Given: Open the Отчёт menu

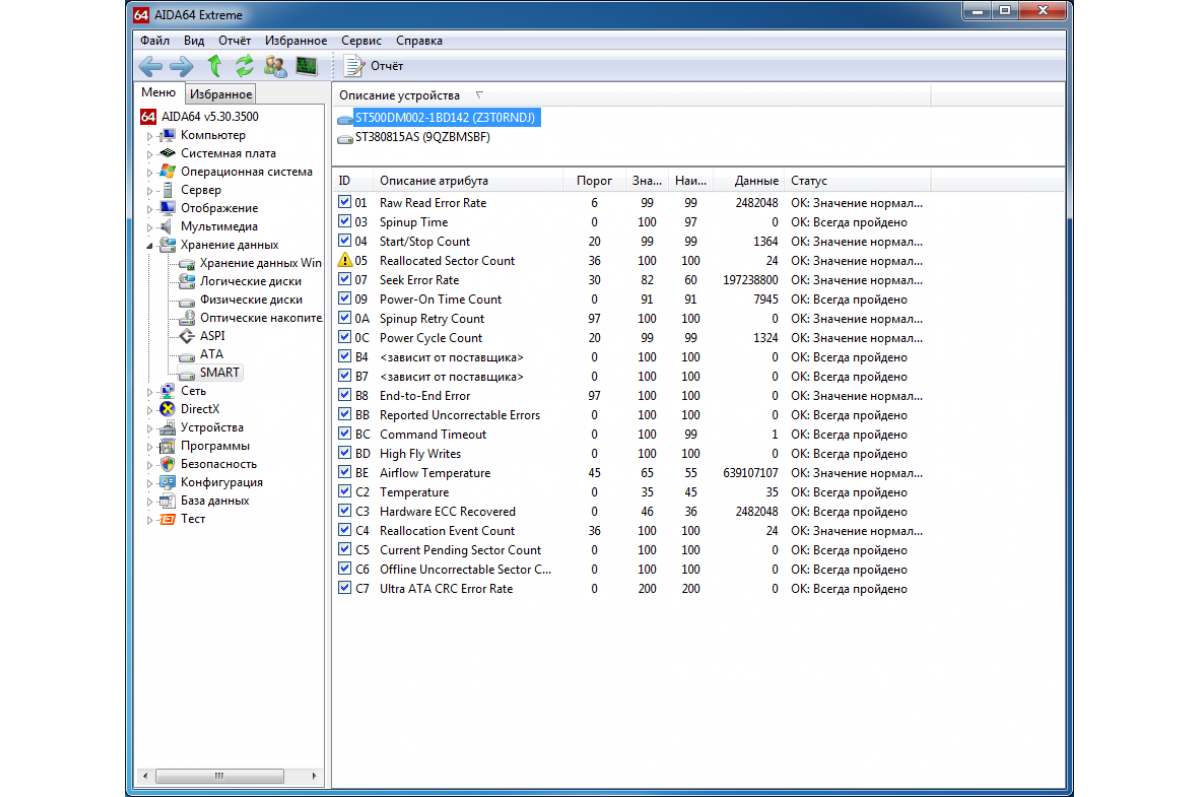Looking at the screenshot, I should [x=235, y=41].
